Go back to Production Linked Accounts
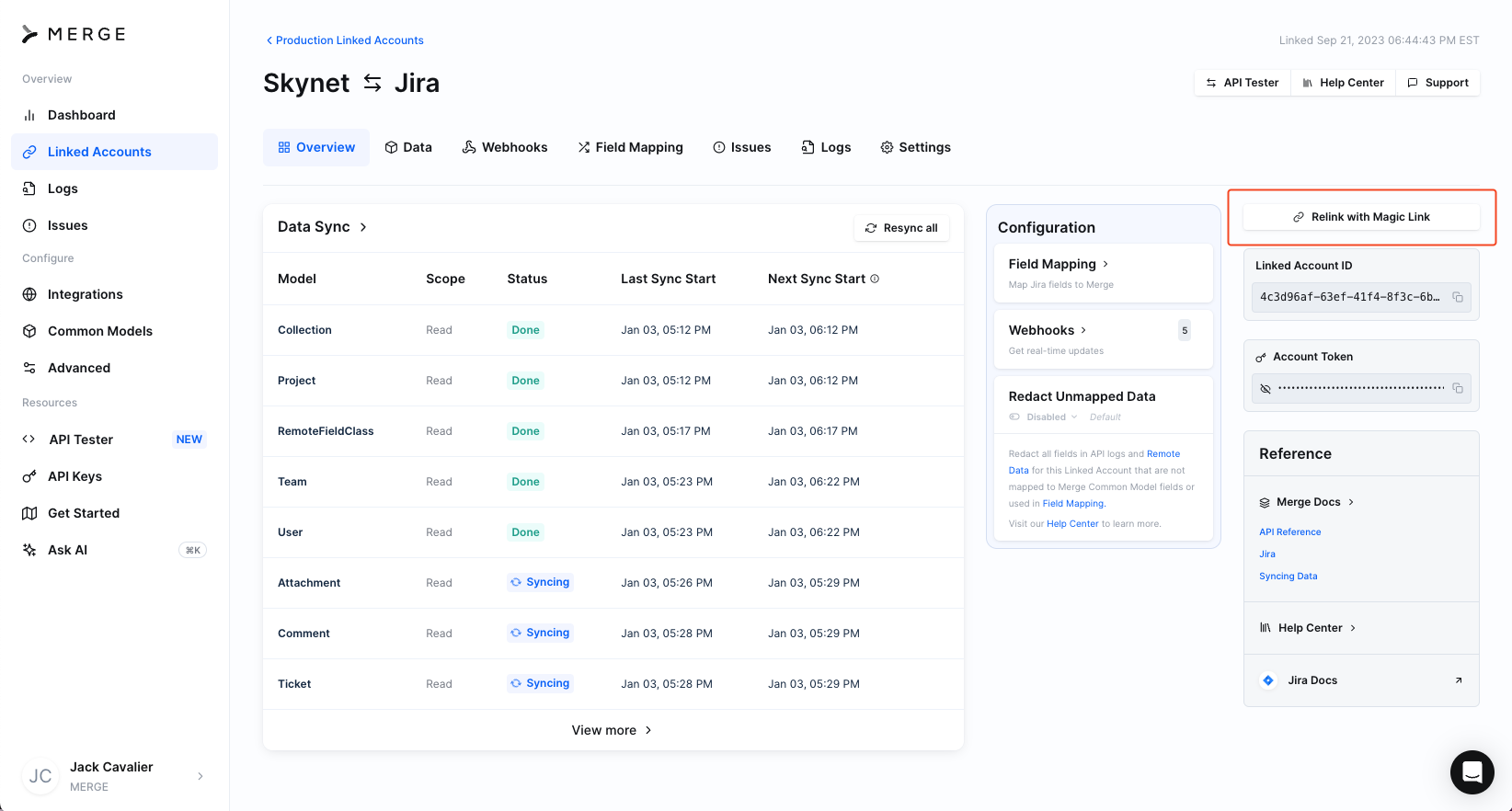 pyautogui.click(x=345, y=40)
